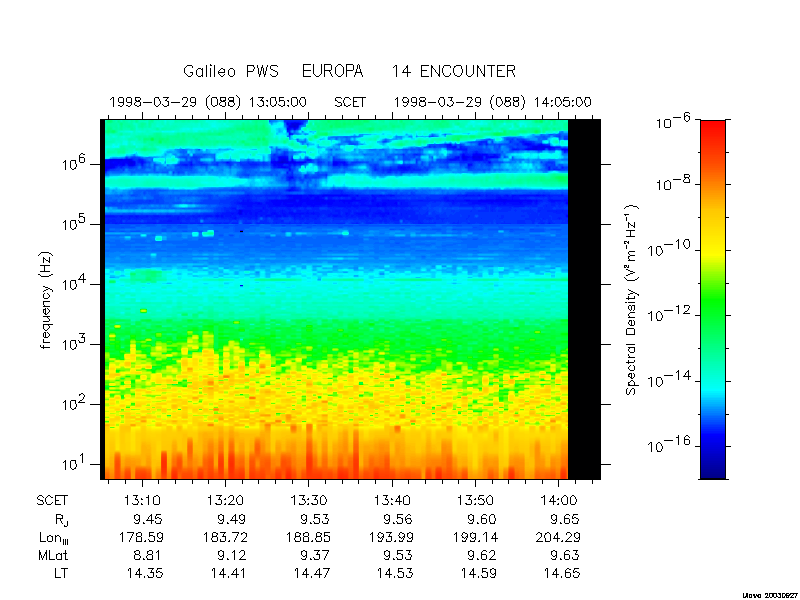Click the LT value '14.47'
This screenshot has height=600, width=800.
312,573
